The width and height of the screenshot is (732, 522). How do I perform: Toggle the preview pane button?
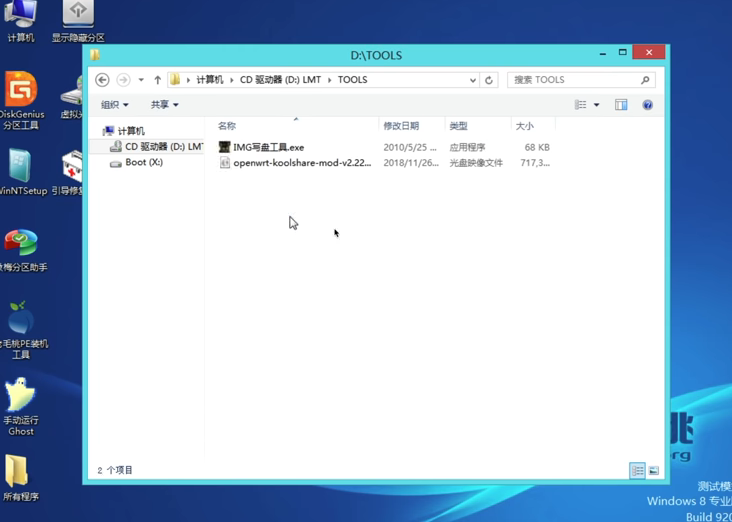click(621, 105)
